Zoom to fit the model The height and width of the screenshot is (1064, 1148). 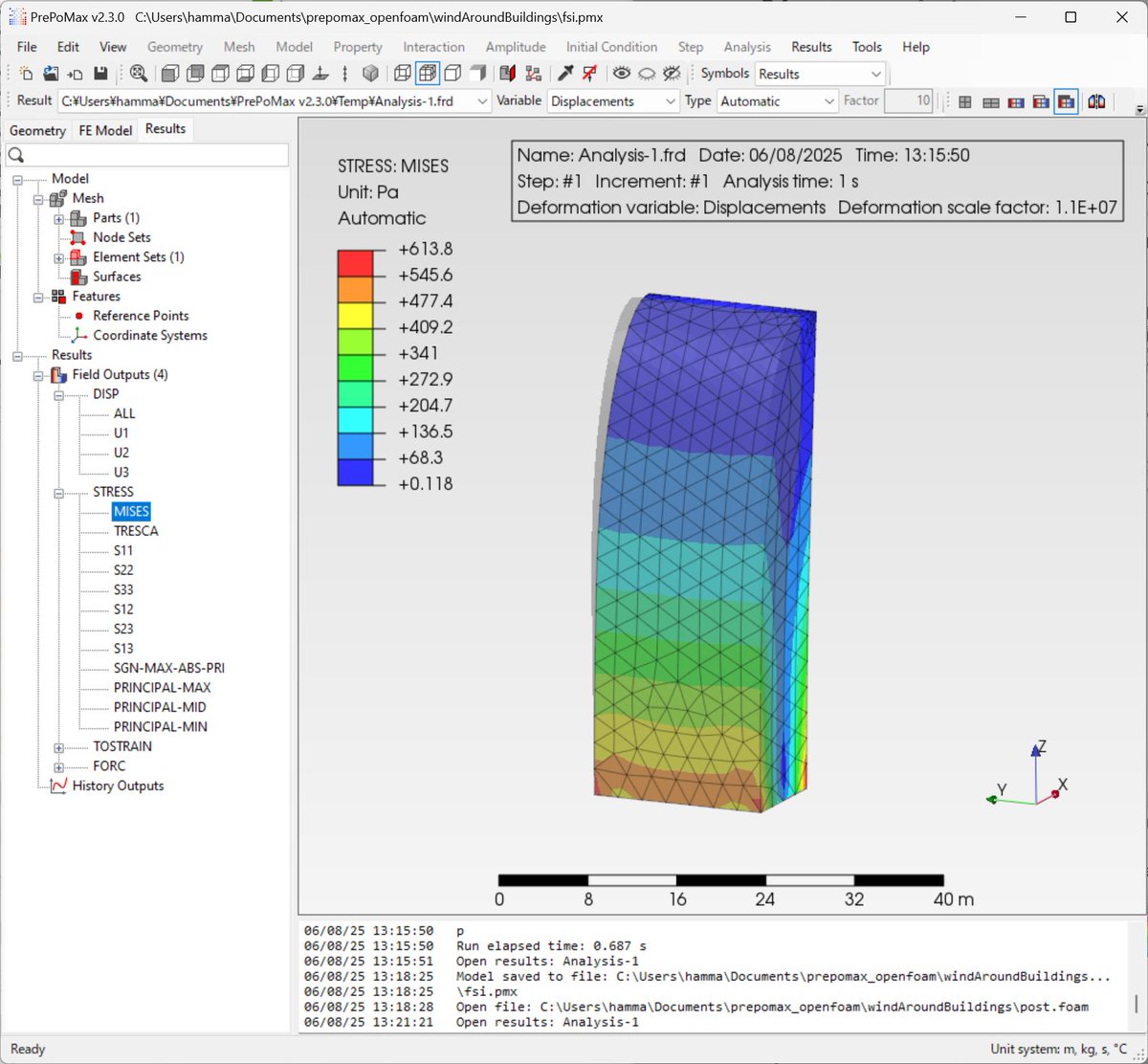tap(139, 74)
